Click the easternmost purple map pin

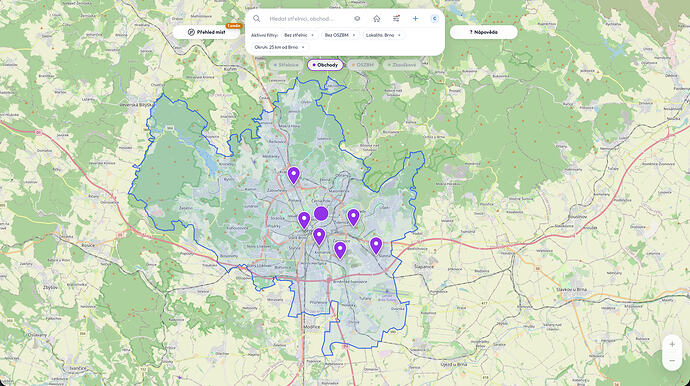[376, 246]
